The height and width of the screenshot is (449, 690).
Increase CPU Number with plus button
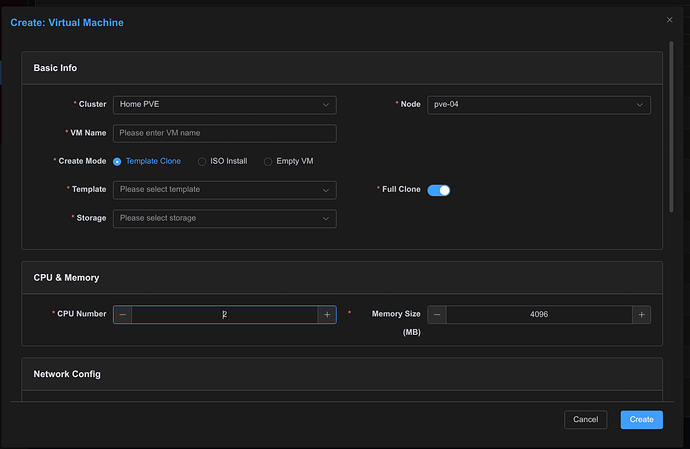[326, 314]
